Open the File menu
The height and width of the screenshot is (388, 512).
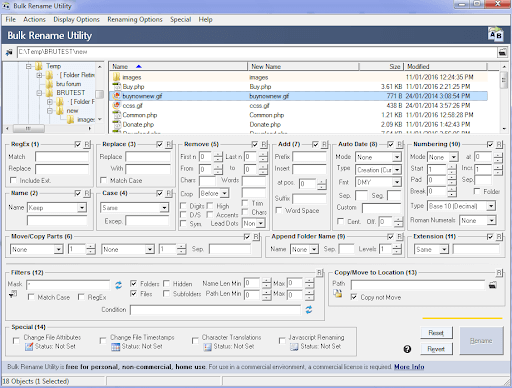tap(11, 19)
